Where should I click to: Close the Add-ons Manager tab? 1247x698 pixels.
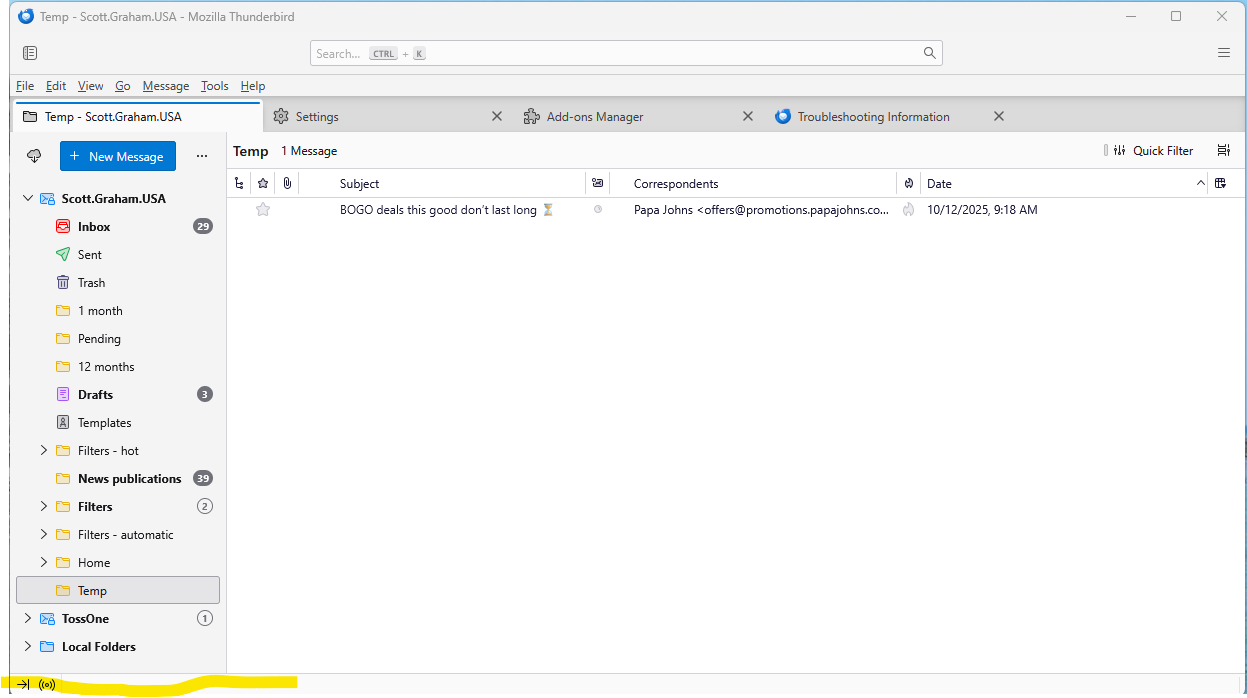click(x=748, y=117)
